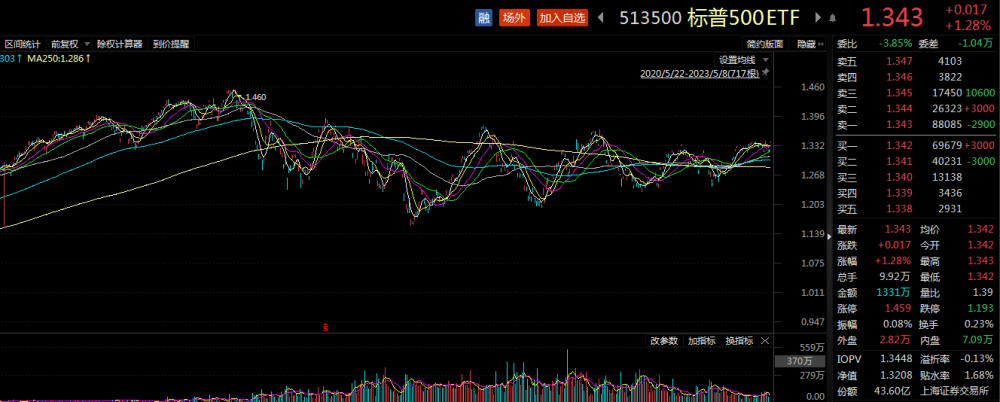Viewport: 1000px width, 402px height.
Task: Click the next stock right arrow
Action: (814, 17)
